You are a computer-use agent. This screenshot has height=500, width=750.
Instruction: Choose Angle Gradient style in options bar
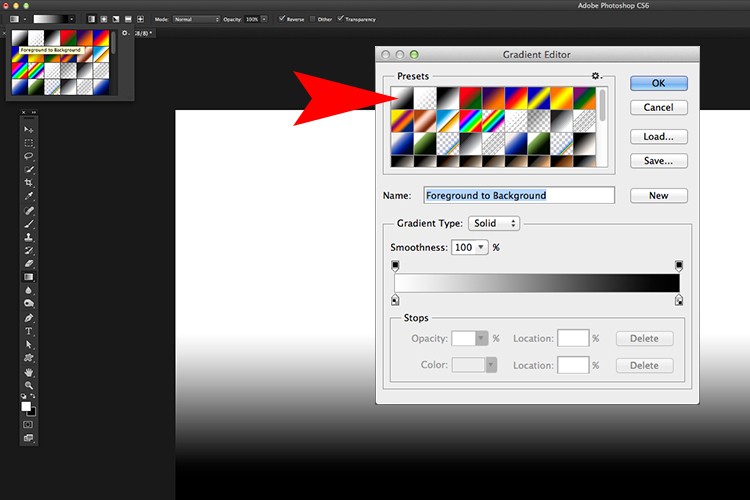tap(116, 19)
